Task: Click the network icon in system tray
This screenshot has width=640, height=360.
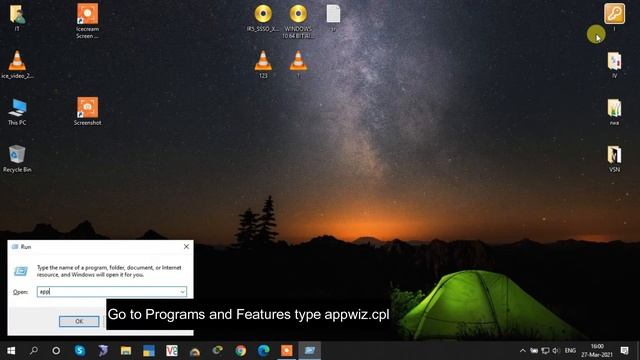Action: pos(545,351)
